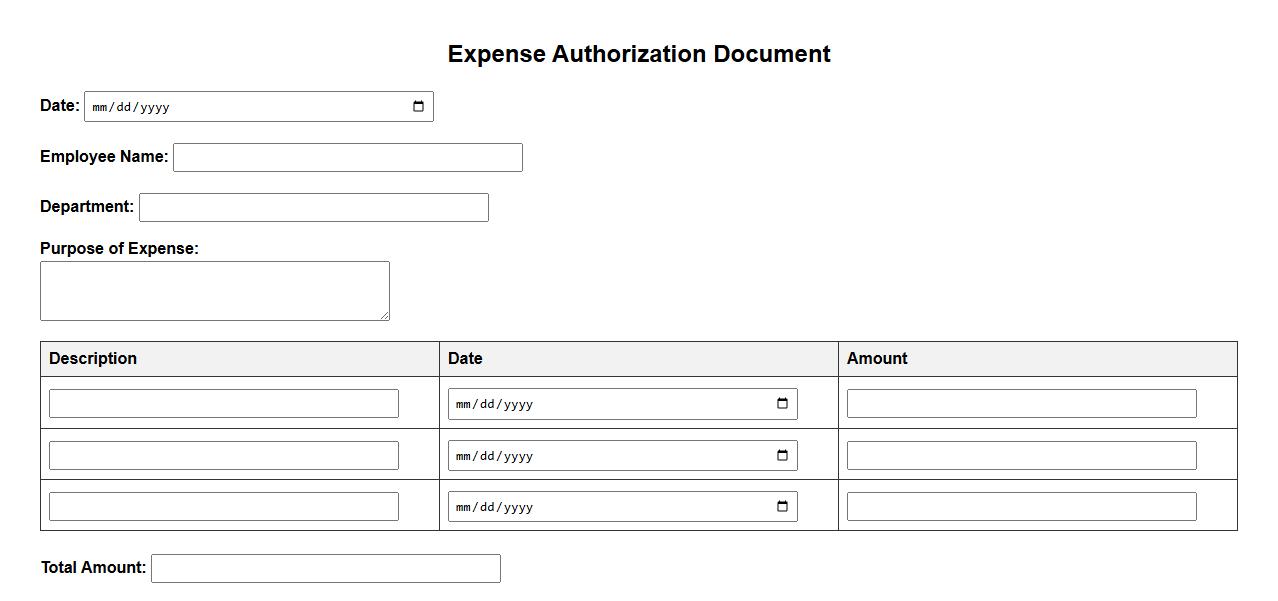Select month segment in third row date

coord(463,508)
